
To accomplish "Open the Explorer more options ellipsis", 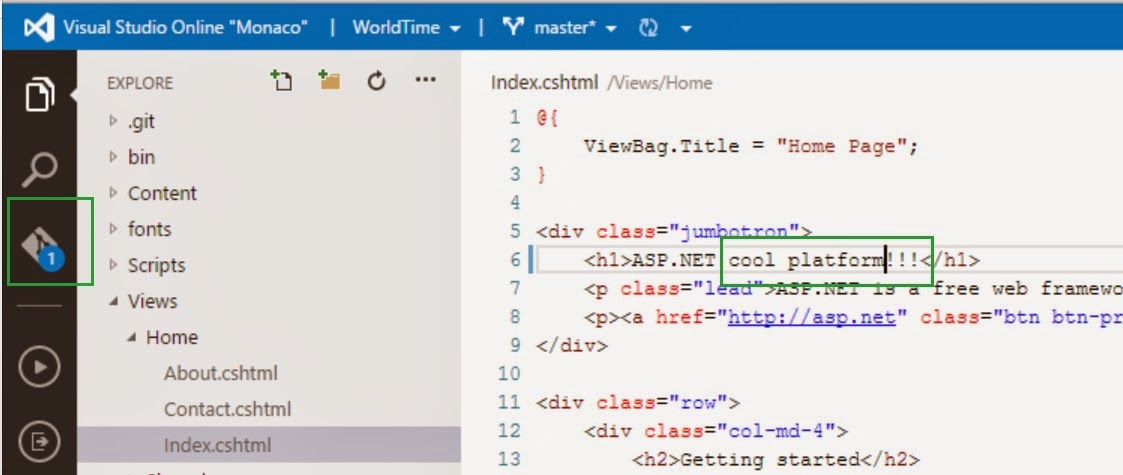I will pos(425,80).
